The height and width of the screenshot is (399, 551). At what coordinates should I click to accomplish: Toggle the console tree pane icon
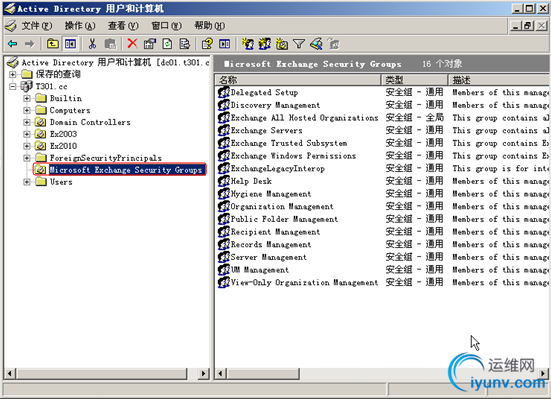[70, 44]
